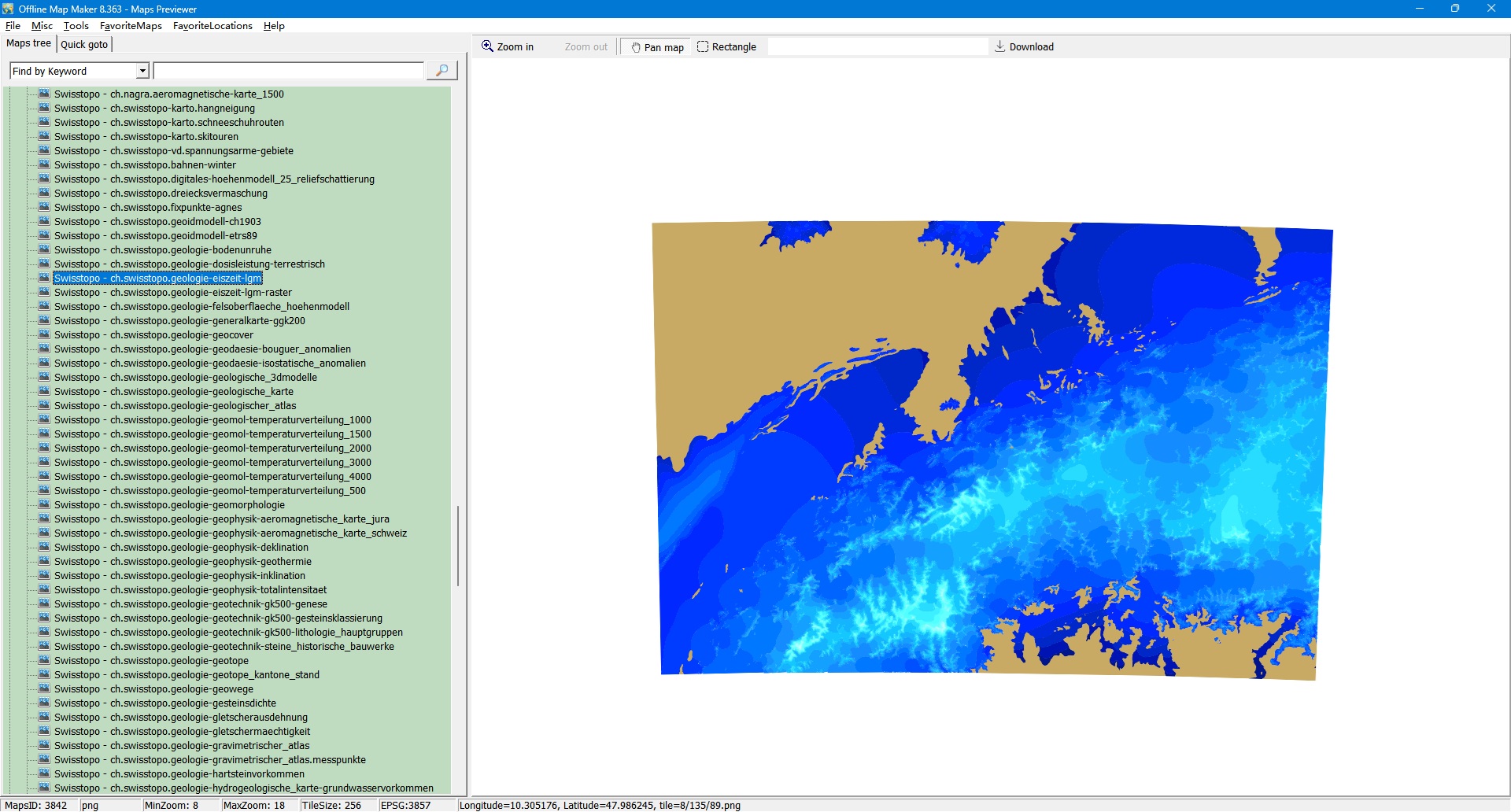1511x812 pixels.
Task: Click the map icon beside geologie-geotope
Action: tap(45, 660)
